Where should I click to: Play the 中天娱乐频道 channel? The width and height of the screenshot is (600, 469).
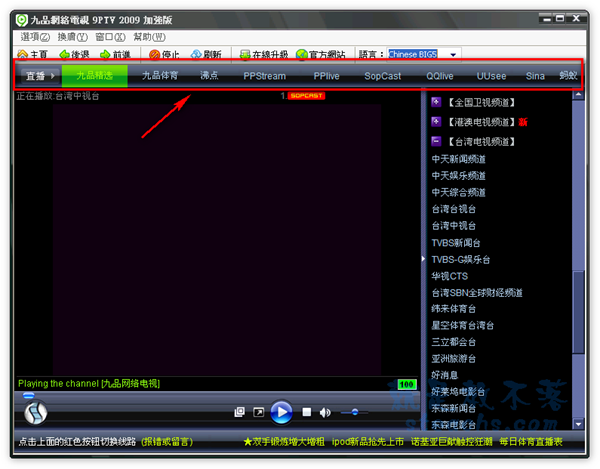pyautogui.click(x=458, y=176)
